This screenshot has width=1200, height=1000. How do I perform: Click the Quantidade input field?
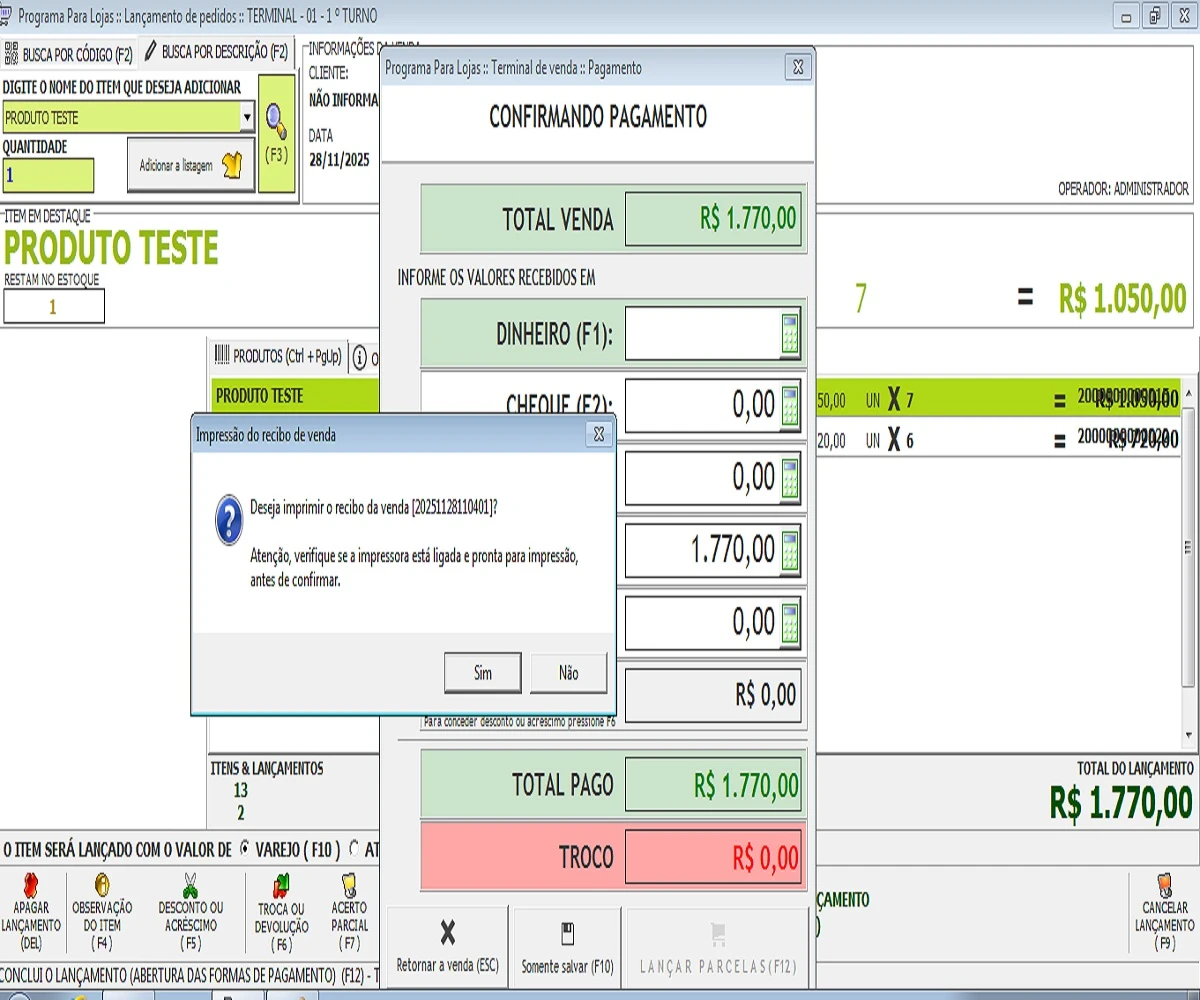point(48,176)
